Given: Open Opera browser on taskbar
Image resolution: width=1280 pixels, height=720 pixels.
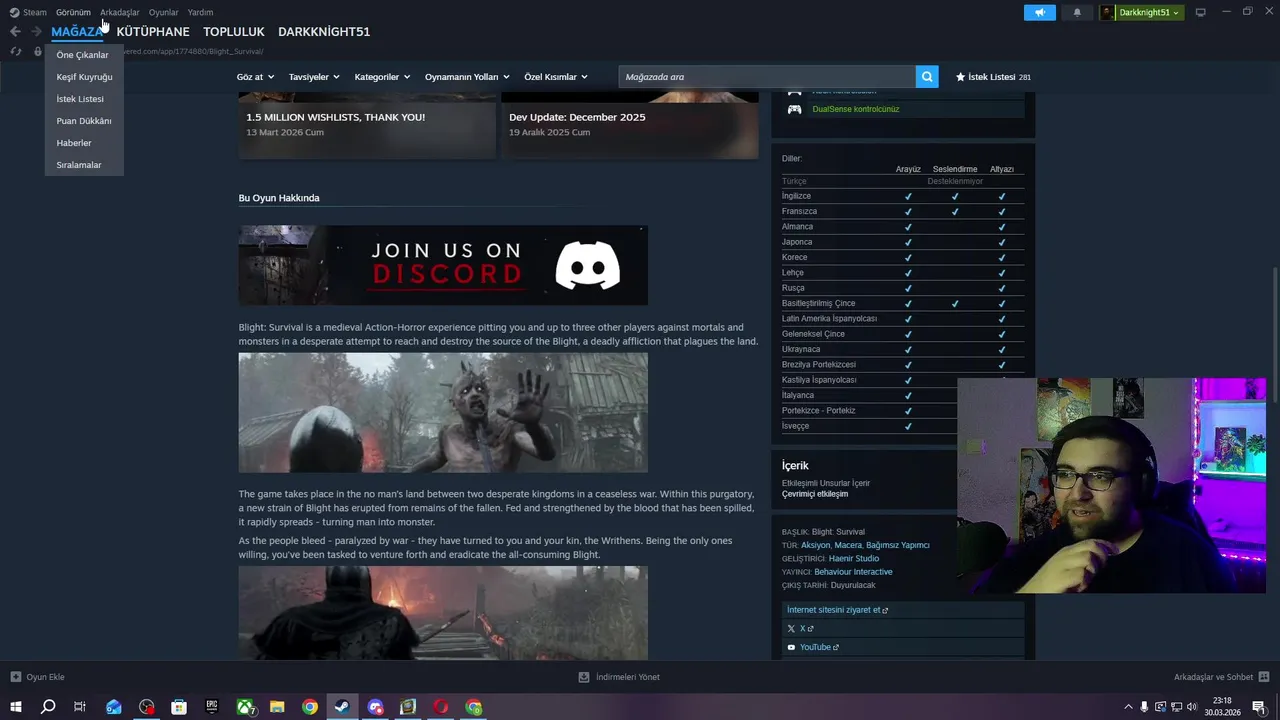Looking at the screenshot, I should point(441,707).
